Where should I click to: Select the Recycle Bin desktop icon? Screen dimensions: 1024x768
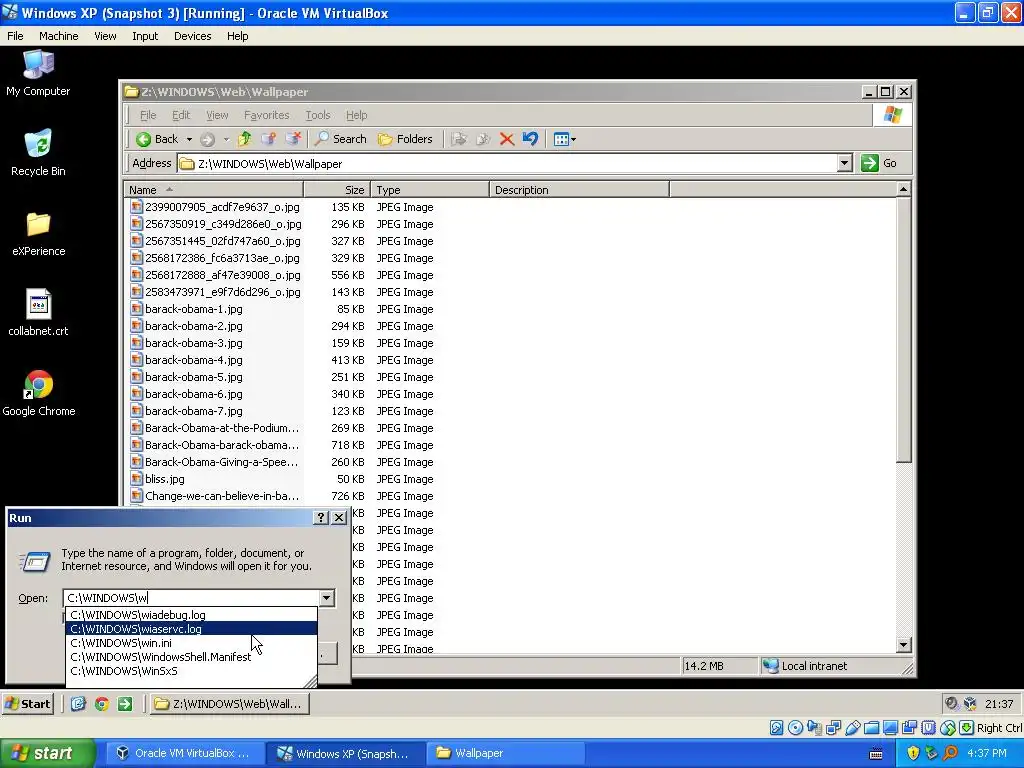pos(38,153)
